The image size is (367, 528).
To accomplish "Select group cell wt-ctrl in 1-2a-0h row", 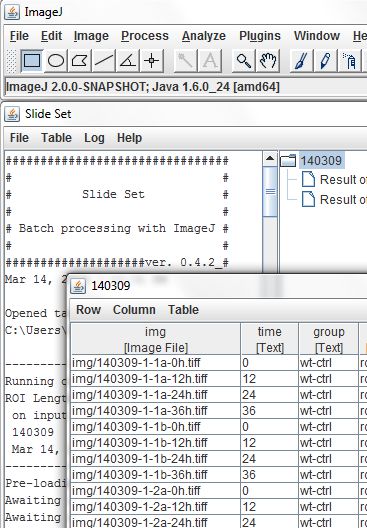I will pos(329,490).
